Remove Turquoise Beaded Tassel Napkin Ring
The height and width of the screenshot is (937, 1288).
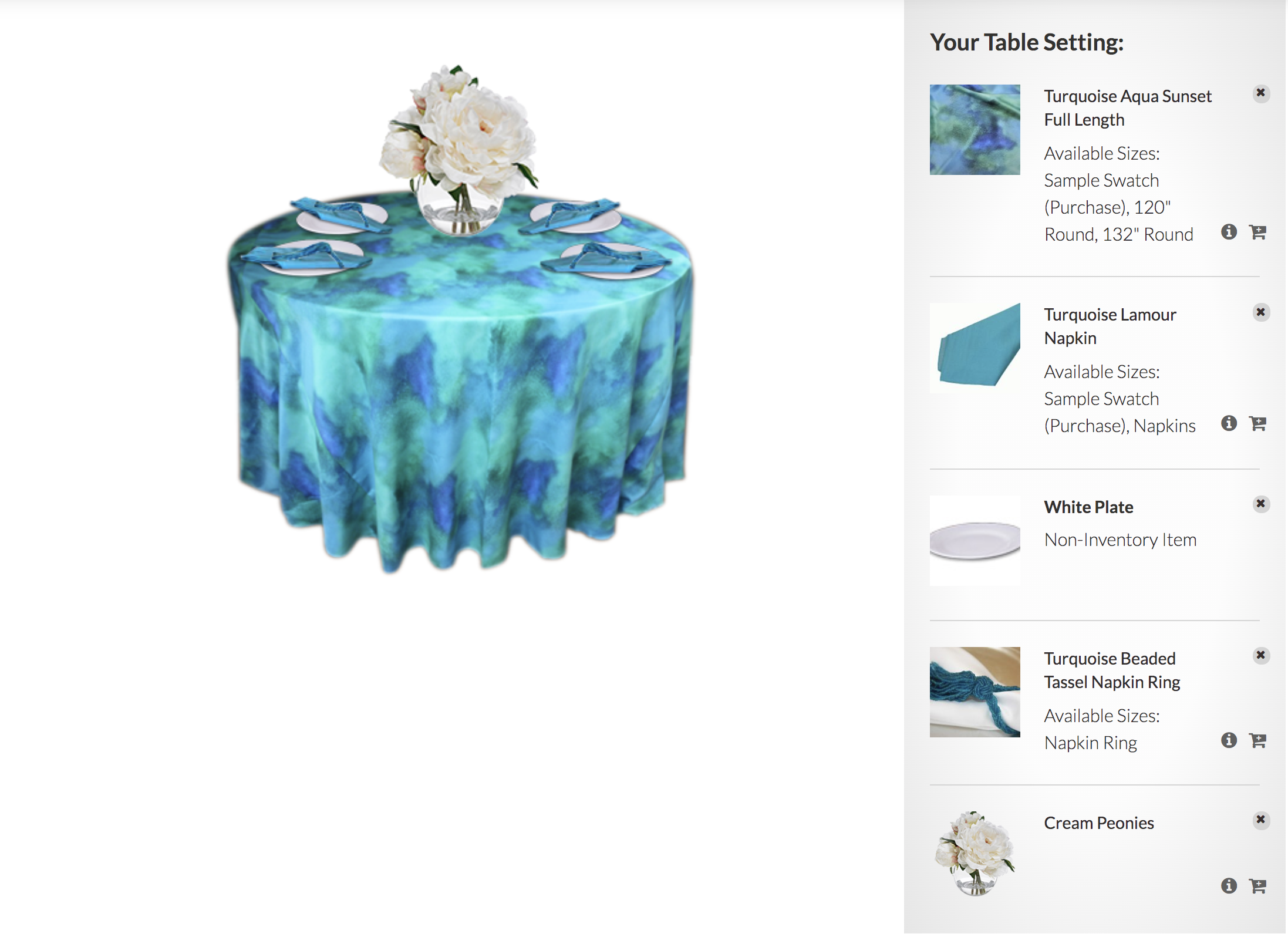[x=1260, y=656]
